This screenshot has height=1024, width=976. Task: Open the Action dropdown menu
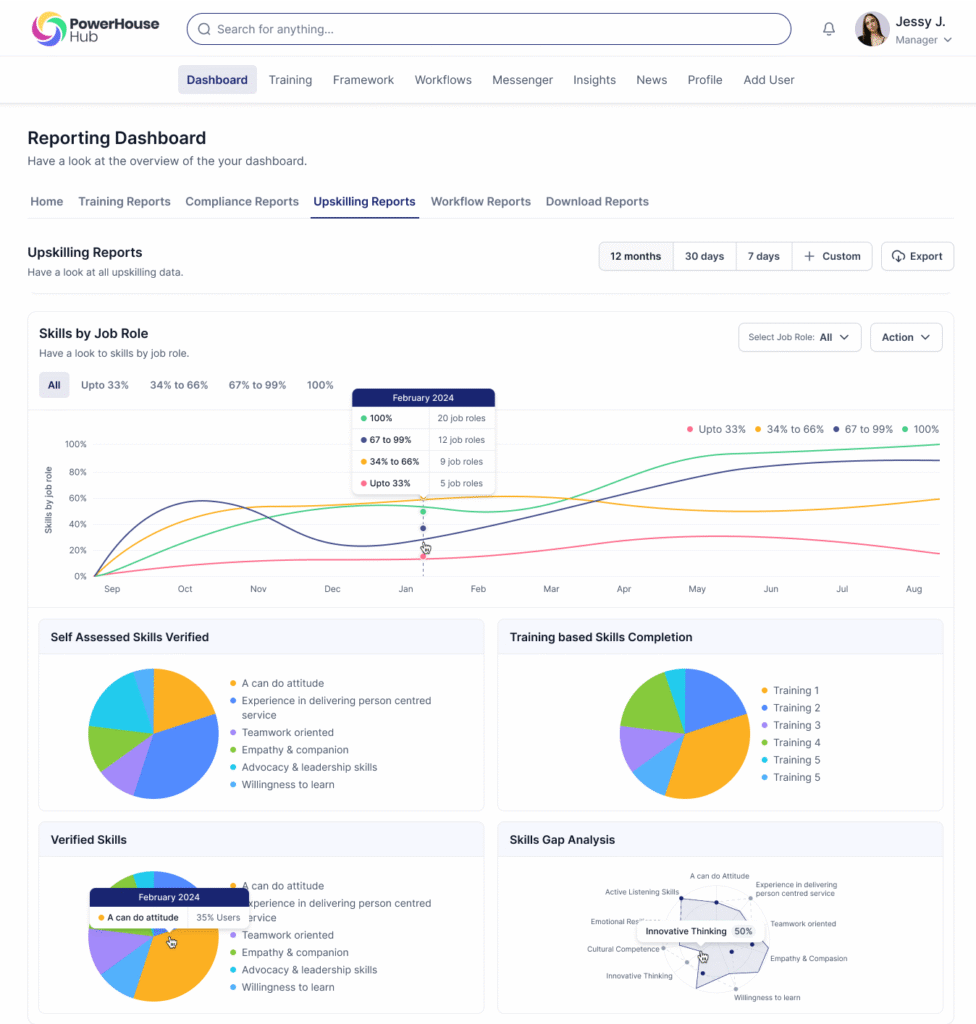point(905,337)
